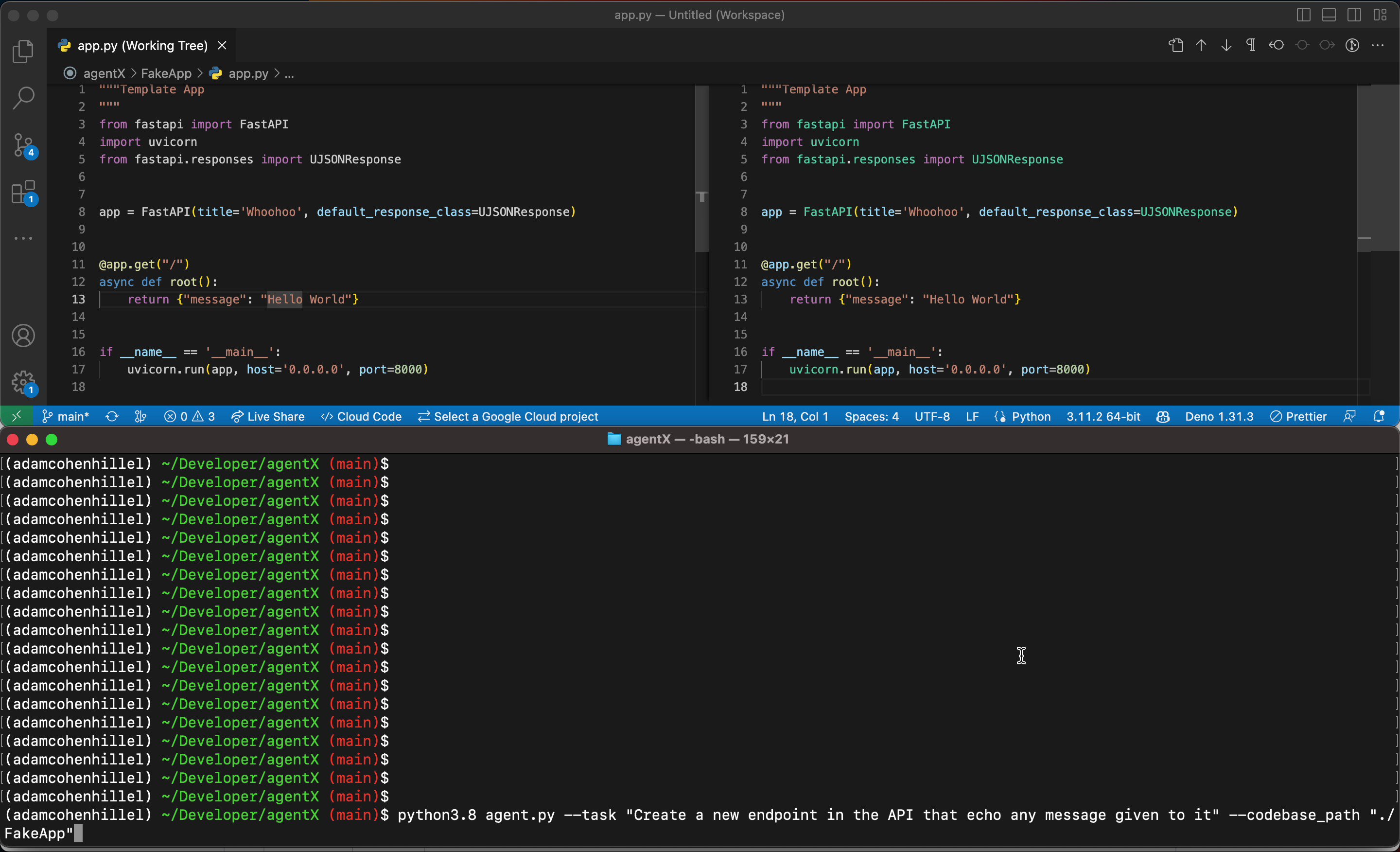The height and width of the screenshot is (852, 1400).
Task: Toggle the bottom panel layout icon
Action: click(1329, 15)
